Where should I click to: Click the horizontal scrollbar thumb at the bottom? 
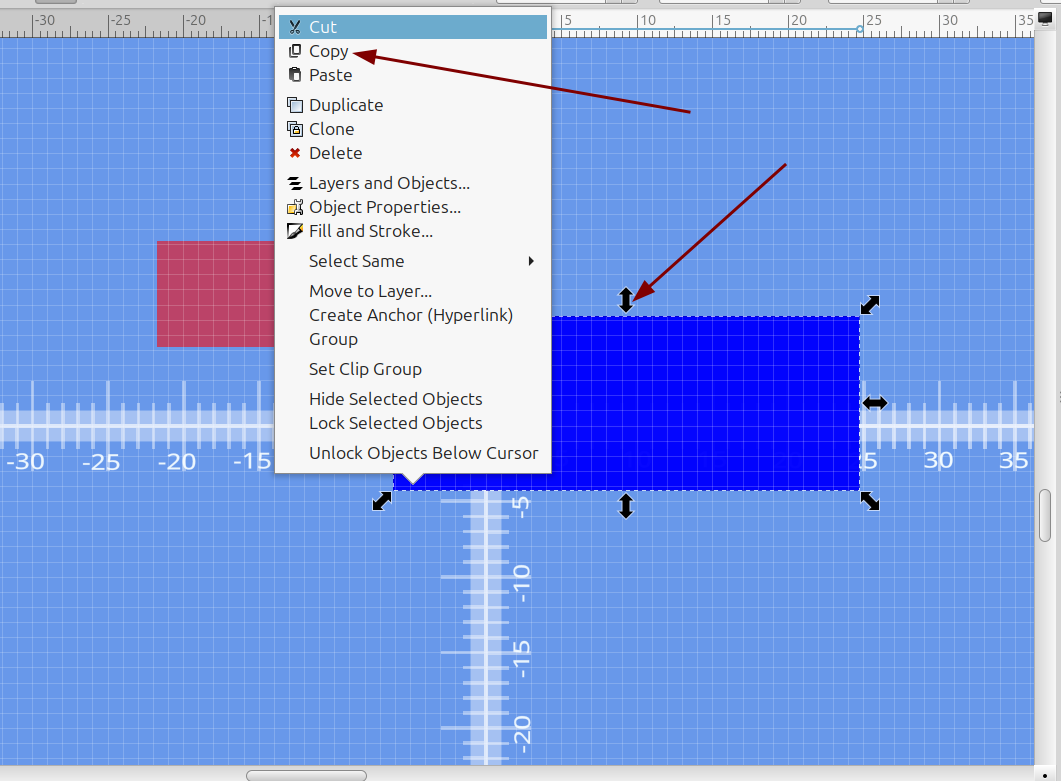click(x=306, y=775)
